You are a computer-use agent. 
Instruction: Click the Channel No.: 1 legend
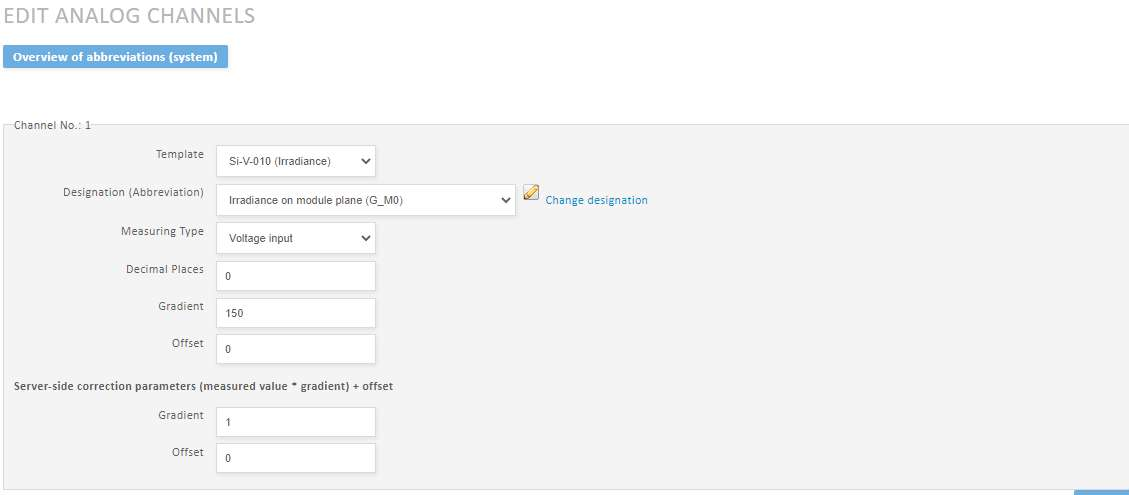pos(52,126)
